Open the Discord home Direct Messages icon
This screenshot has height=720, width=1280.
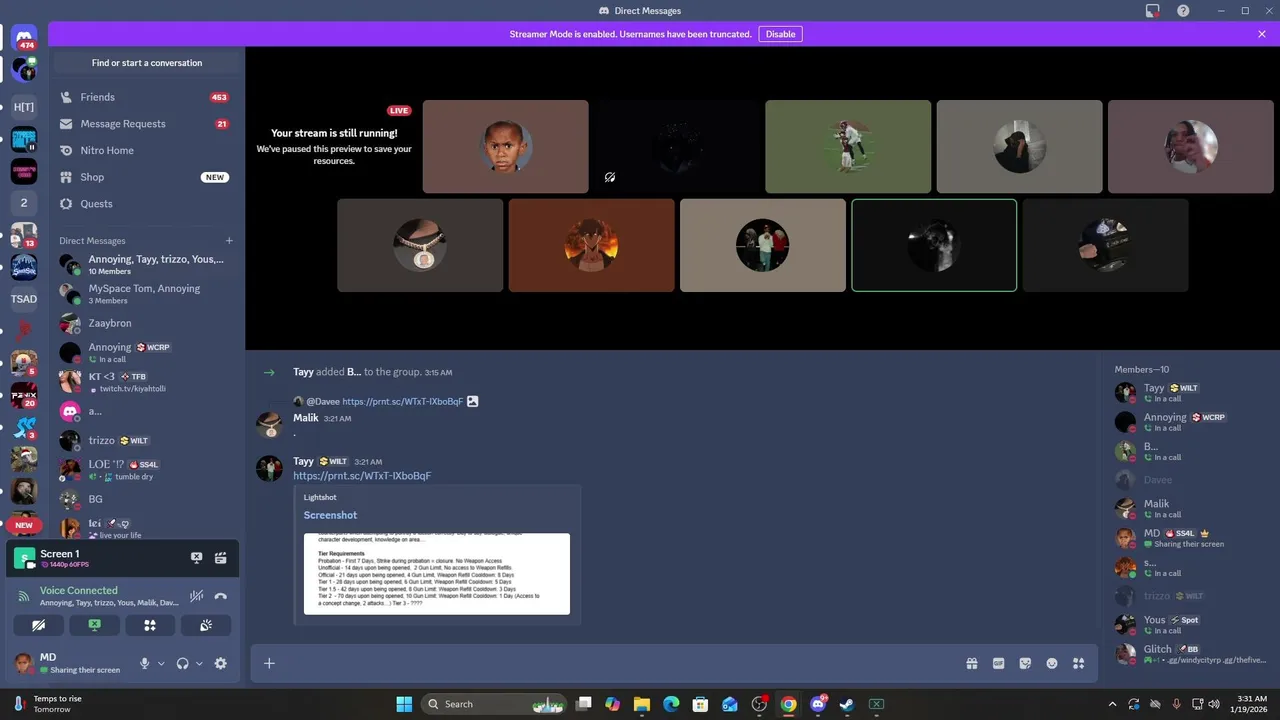pyautogui.click(x=25, y=39)
